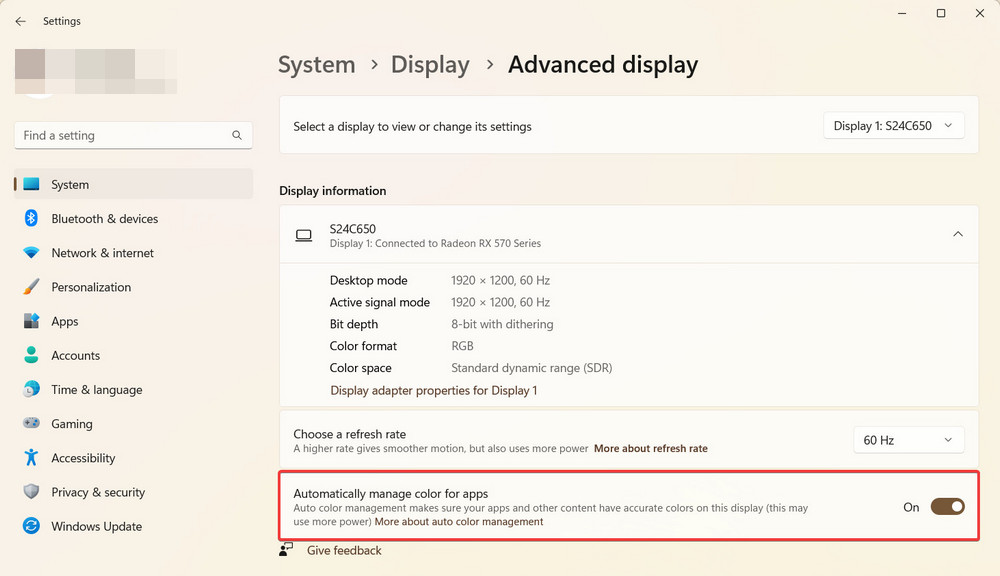Open Bluetooth & devices settings icon
Viewport: 1000px width, 576px height.
pyautogui.click(x=31, y=219)
